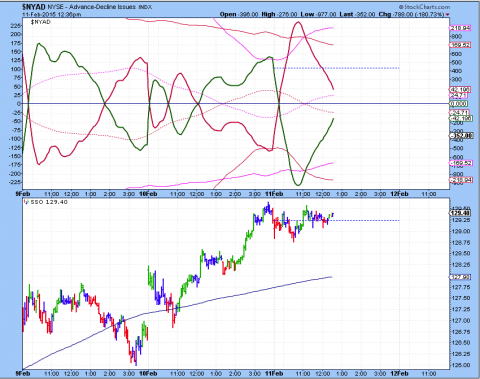Screen dimensions: 480x379
Task: Click the 126.00 price axis label
Action: coord(460,365)
